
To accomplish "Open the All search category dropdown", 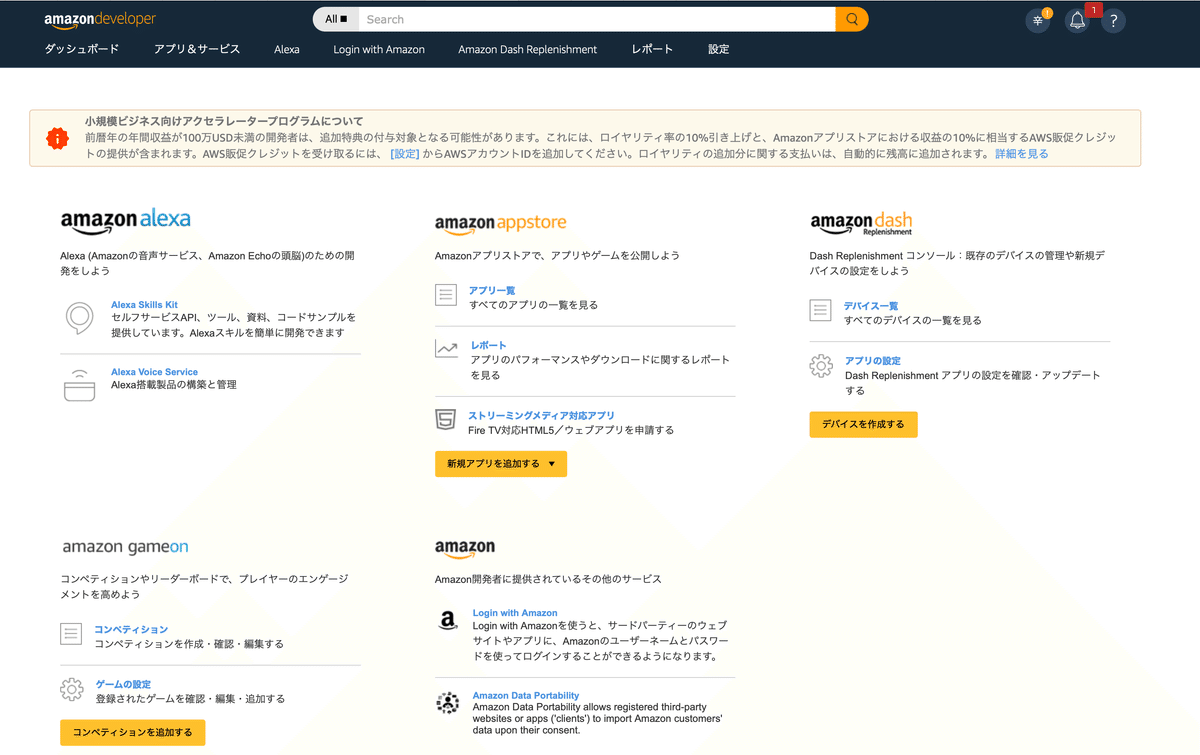I will click(x=336, y=19).
